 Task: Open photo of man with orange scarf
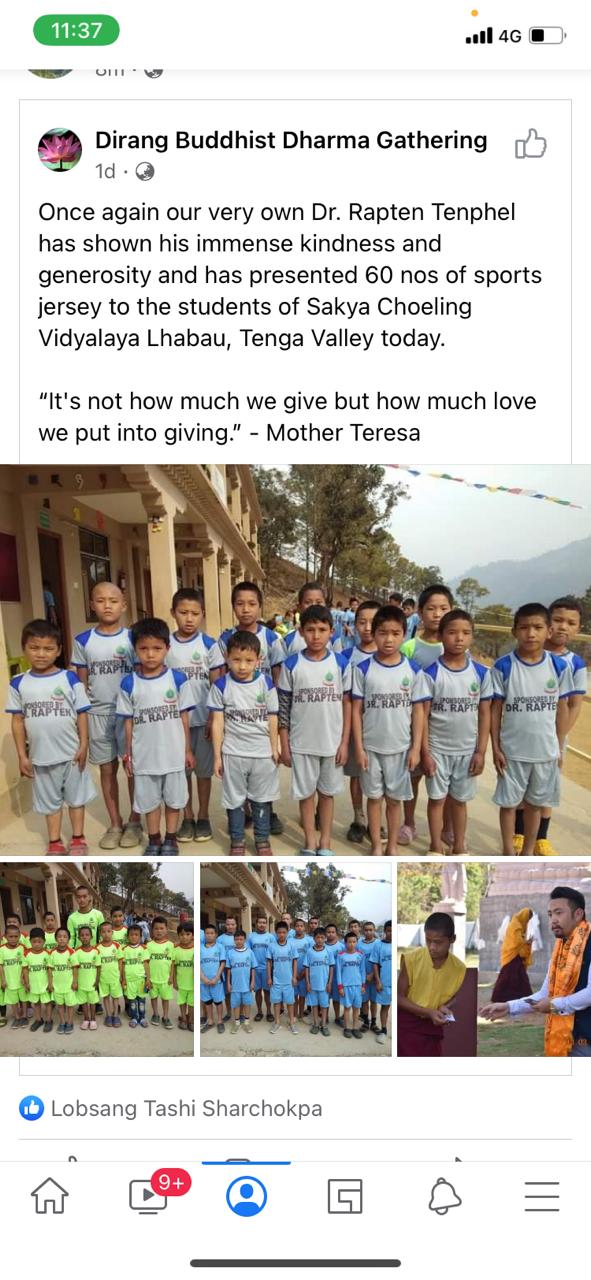pos(494,960)
